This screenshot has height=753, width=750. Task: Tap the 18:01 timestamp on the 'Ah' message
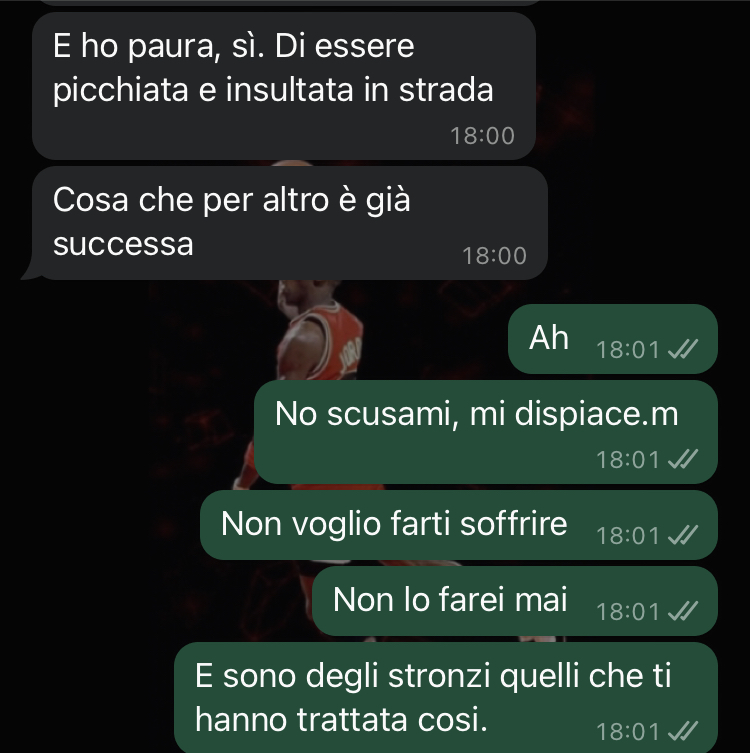click(628, 350)
